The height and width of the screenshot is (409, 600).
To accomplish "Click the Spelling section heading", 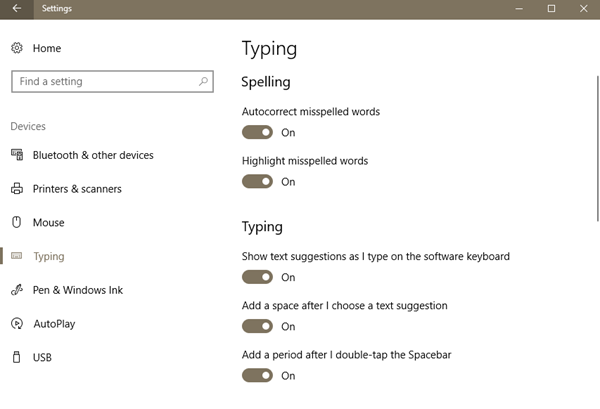I will tap(266, 82).
